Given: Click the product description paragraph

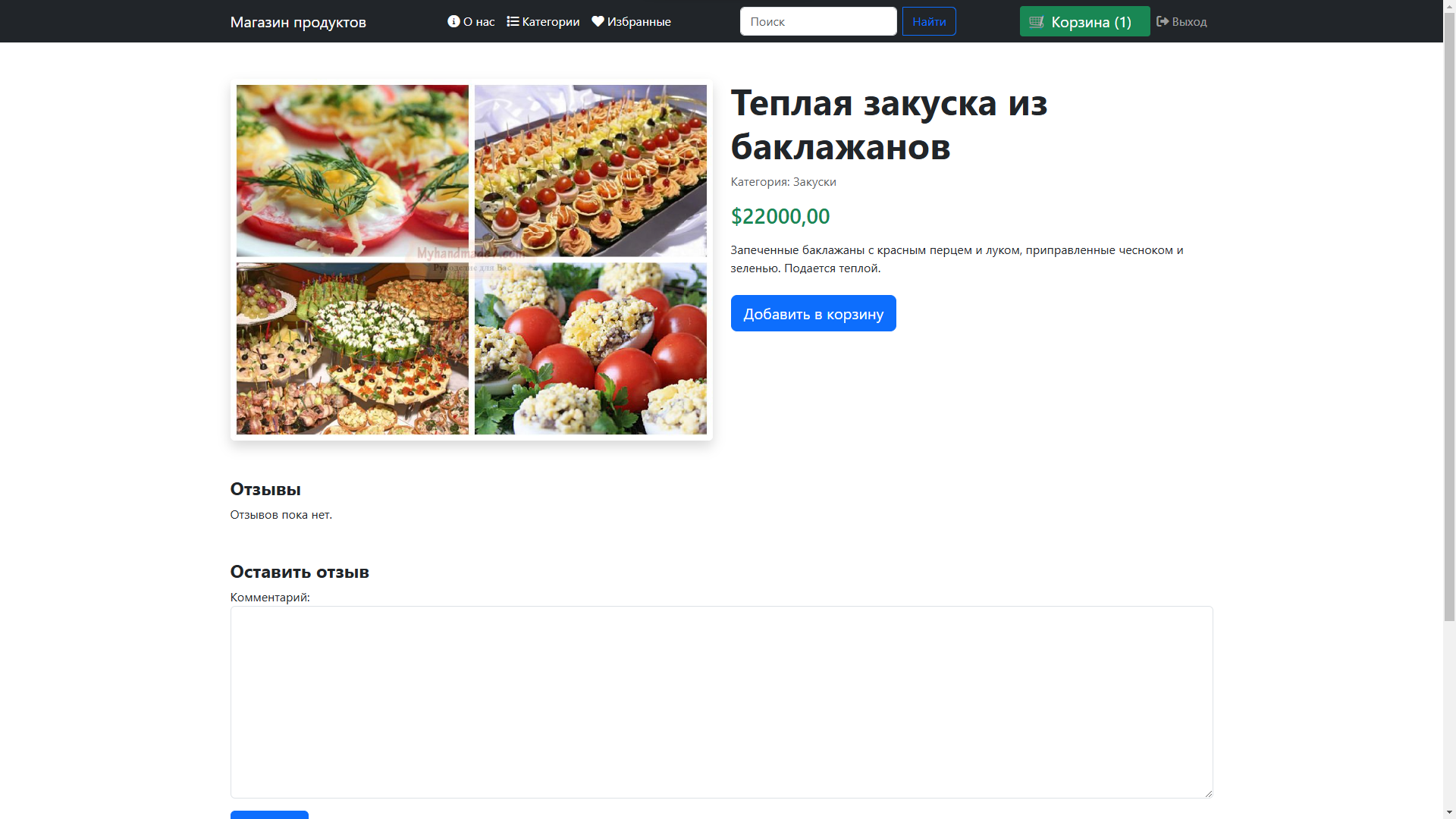Looking at the screenshot, I should 957,259.
